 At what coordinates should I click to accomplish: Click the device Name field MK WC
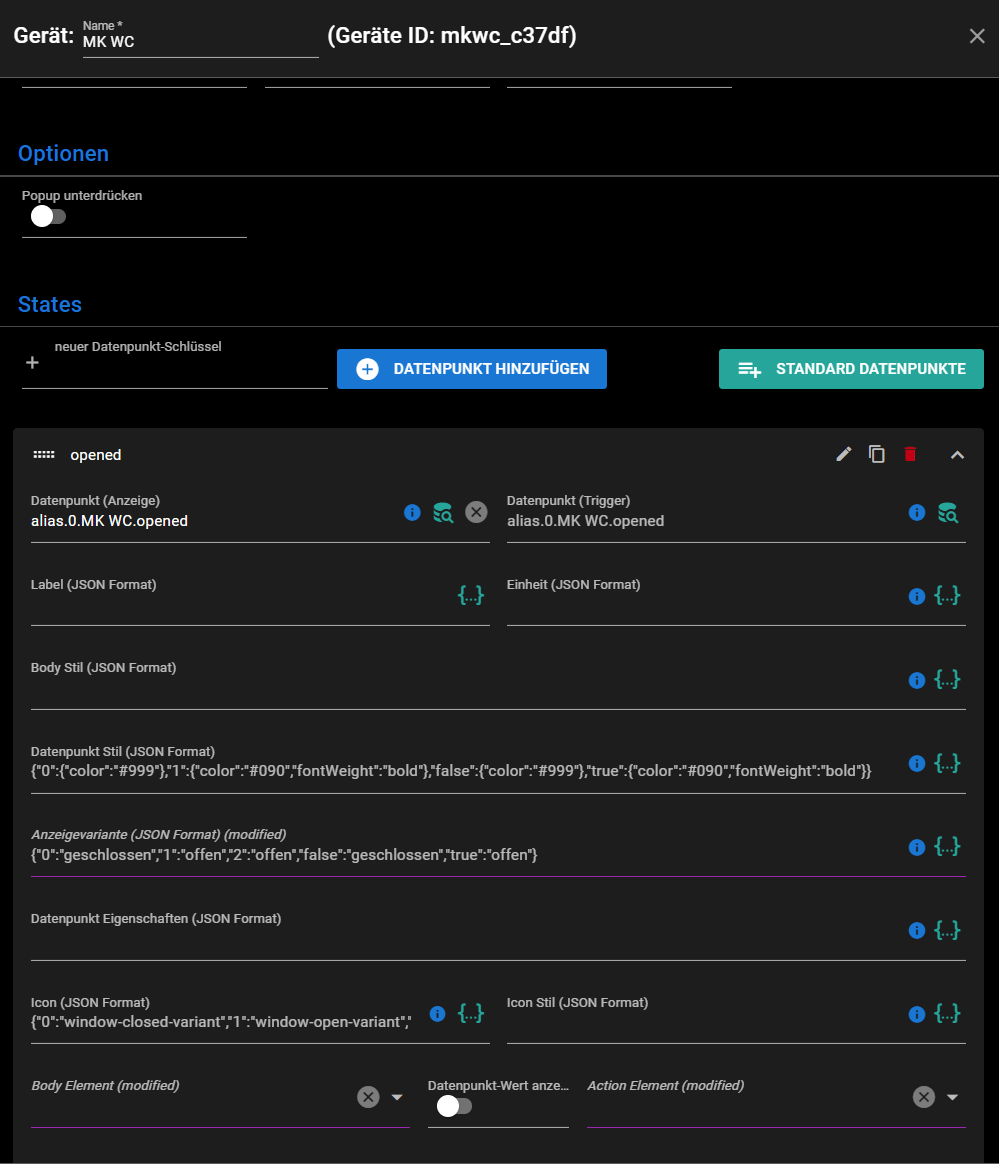(x=200, y=43)
